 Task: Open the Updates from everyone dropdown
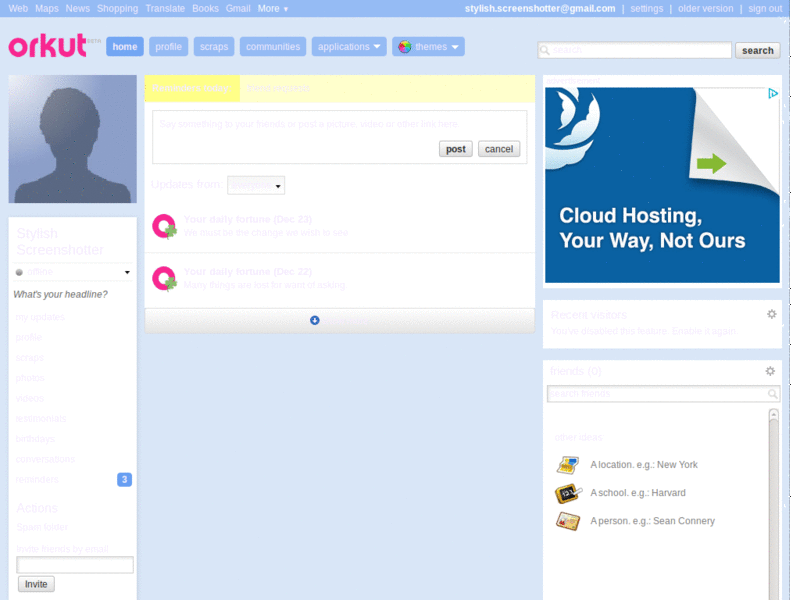[256, 186]
